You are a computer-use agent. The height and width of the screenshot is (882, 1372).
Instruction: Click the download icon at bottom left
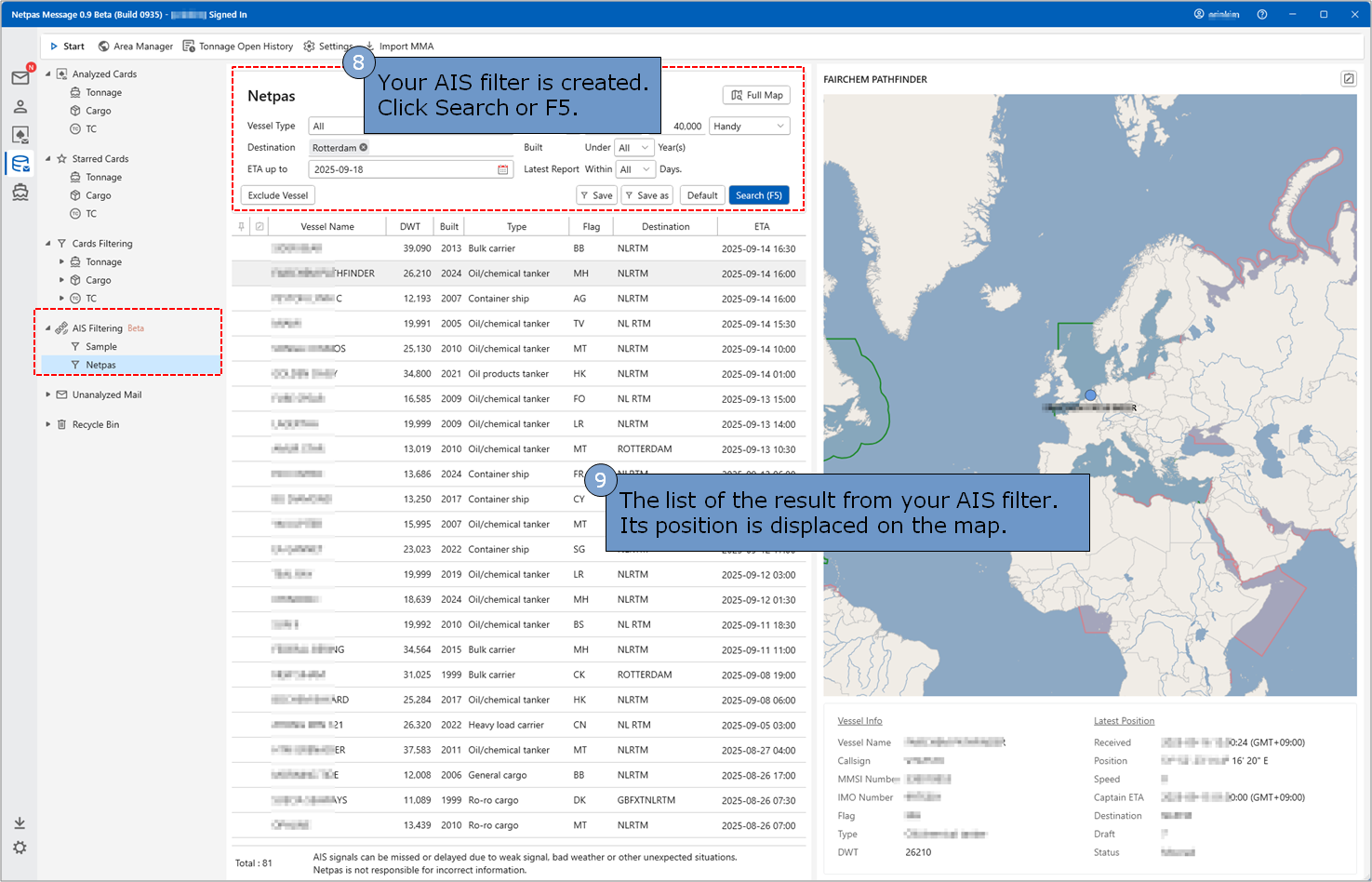tap(20, 822)
